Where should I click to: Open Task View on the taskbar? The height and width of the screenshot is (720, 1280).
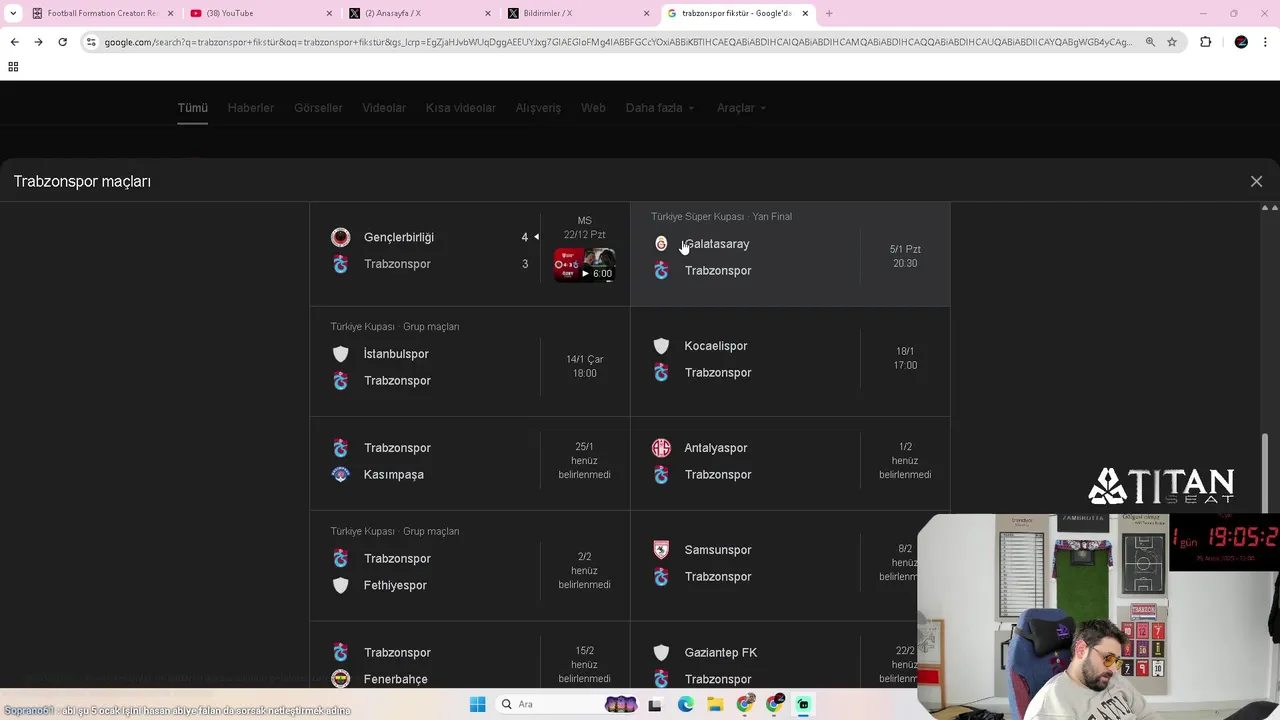click(655, 704)
